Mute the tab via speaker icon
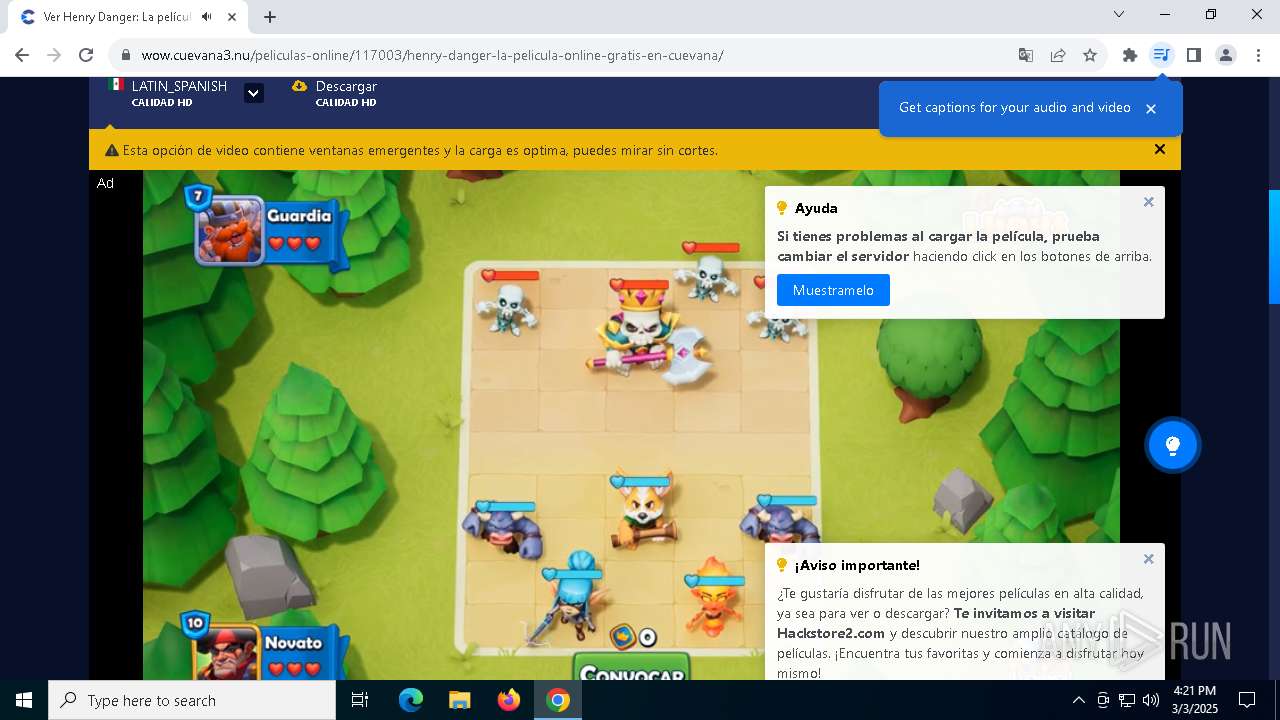 click(206, 17)
